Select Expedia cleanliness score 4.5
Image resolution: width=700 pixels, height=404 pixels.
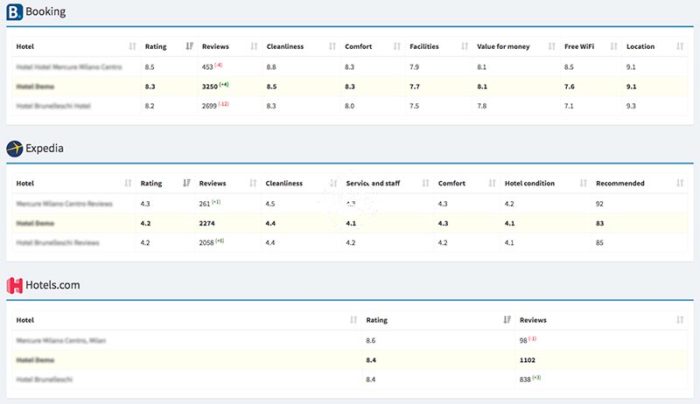click(270, 204)
